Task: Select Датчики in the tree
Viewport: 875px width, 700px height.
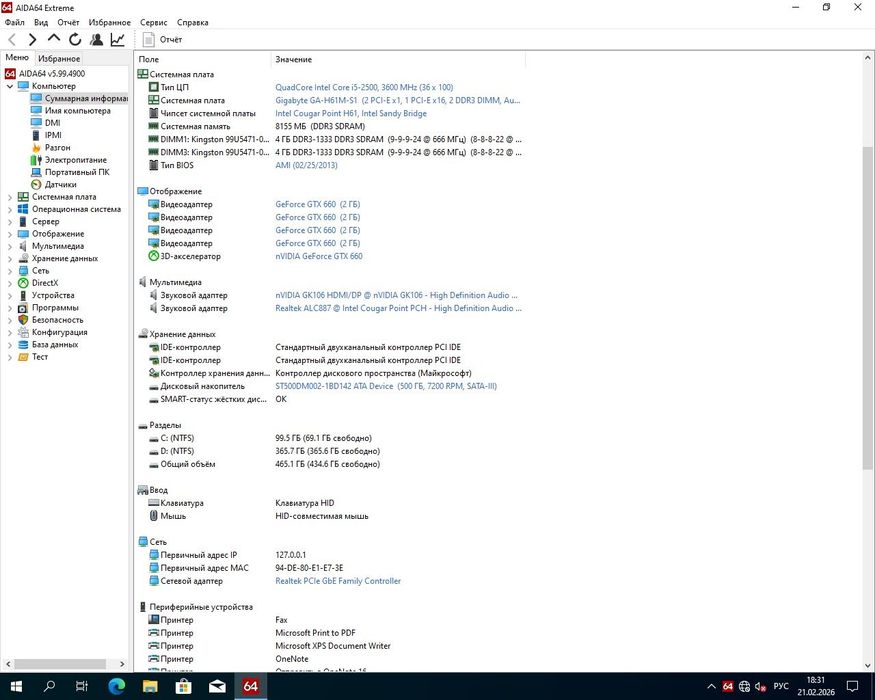Action: coord(60,184)
